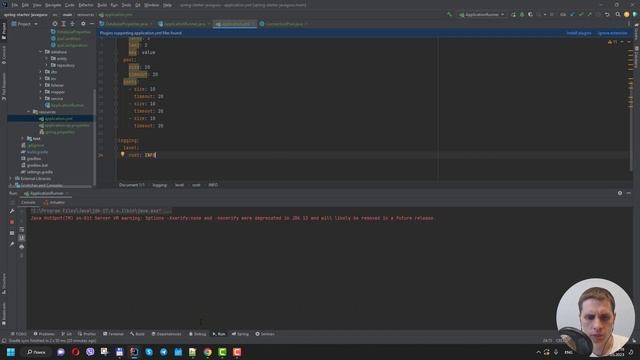
Task: Click the Windows Start button
Action: pos(11,352)
